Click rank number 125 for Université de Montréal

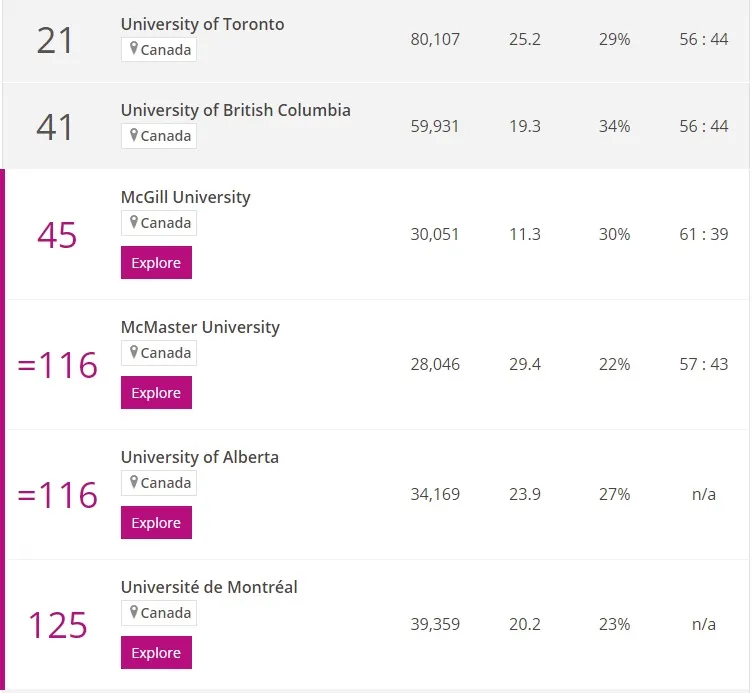click(57, 625)
